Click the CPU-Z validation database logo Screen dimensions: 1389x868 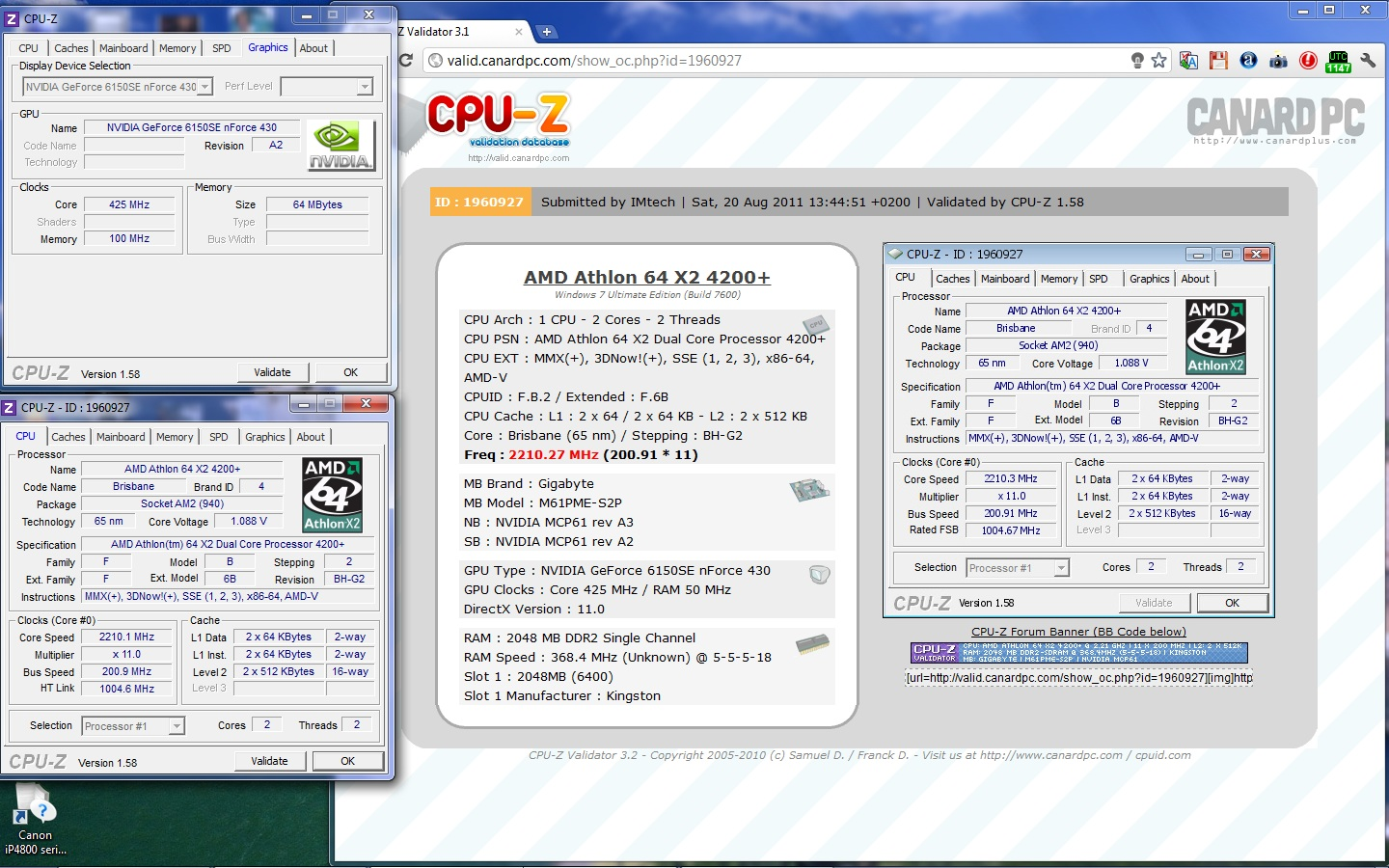[x=499, y=122]
